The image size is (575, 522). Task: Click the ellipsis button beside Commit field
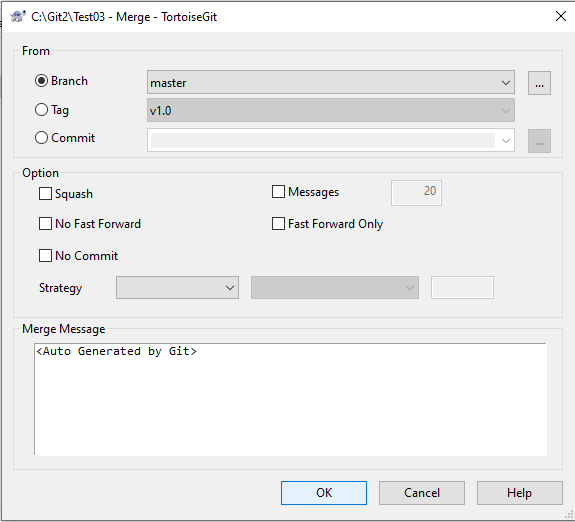point(539,141)
